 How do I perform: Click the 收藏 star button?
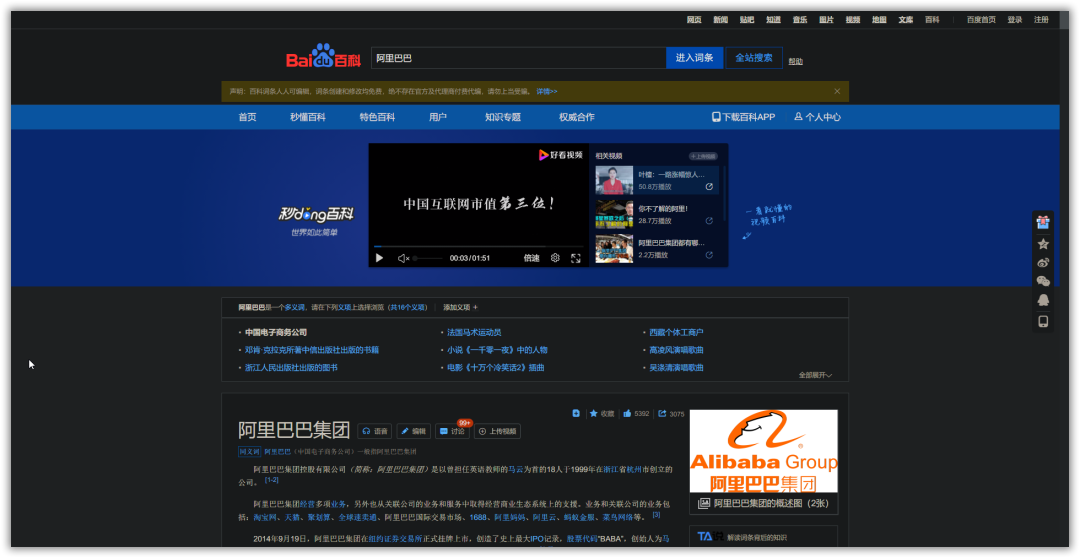pyautogui.click(x=602, y=414)
